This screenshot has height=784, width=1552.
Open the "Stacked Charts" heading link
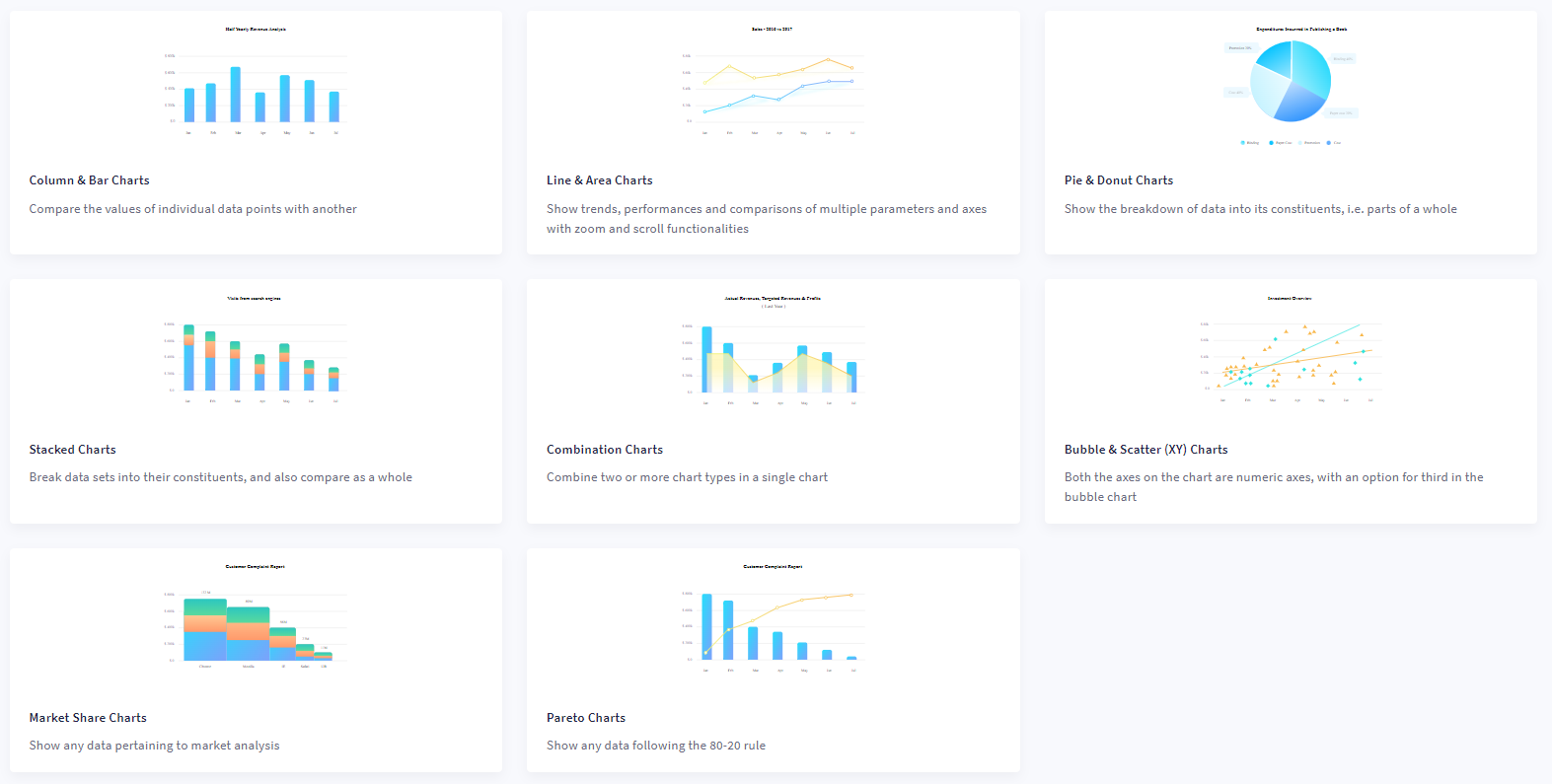point(73,450)
